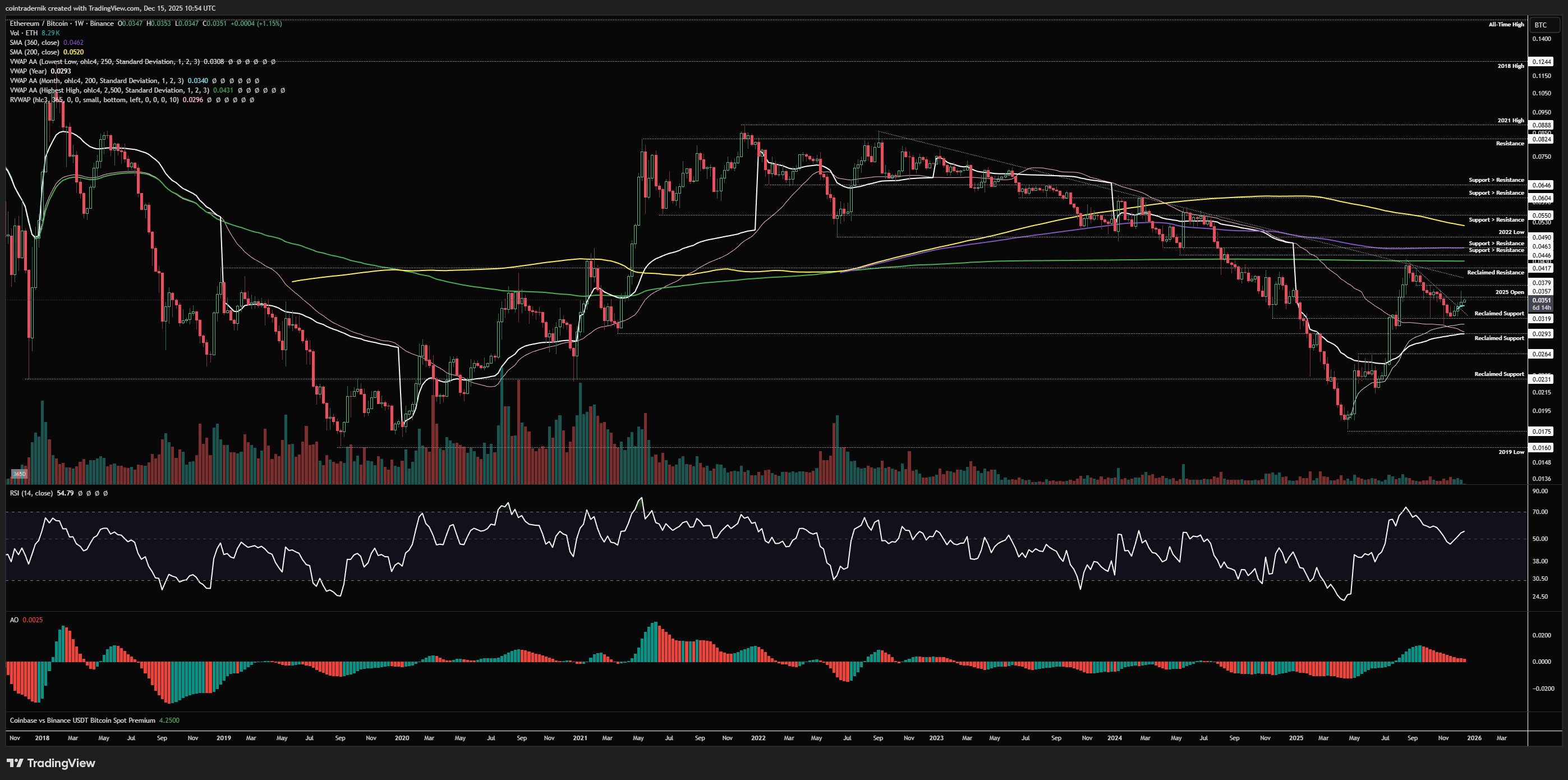Viewport: 1568px width, 780px height.
Task: Click the SMA (200, close) indicator legend
Action: 34,52
